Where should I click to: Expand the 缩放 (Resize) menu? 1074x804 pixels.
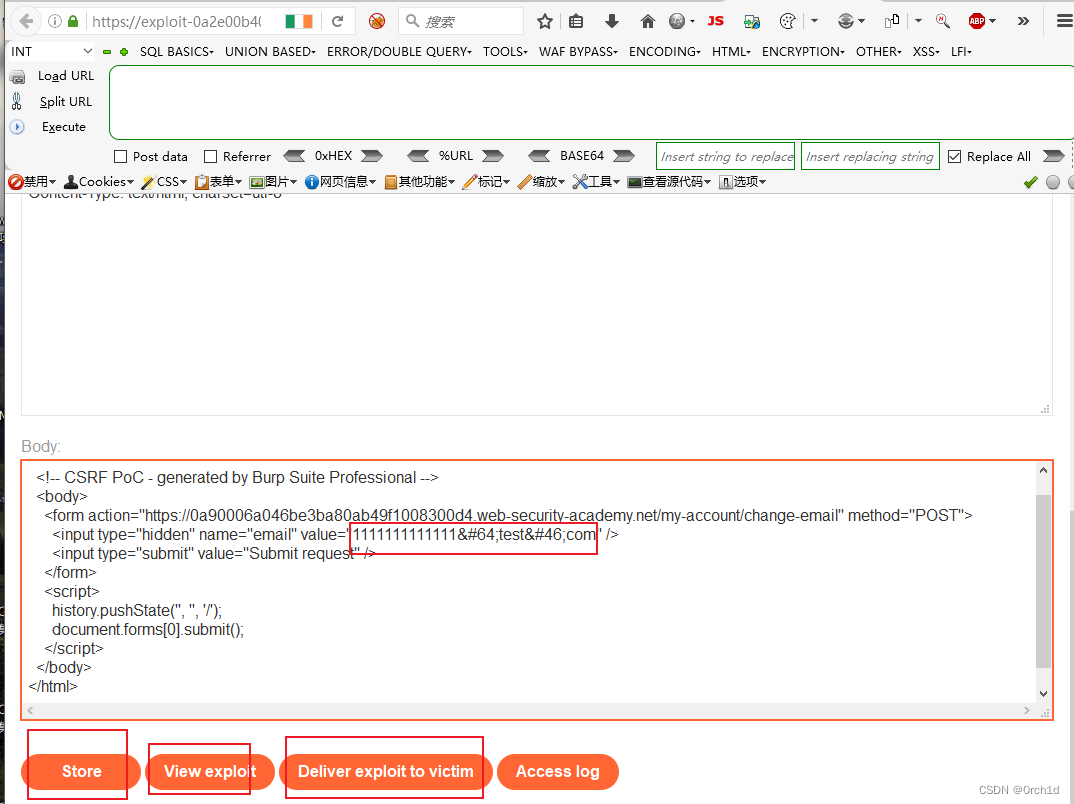541,181
